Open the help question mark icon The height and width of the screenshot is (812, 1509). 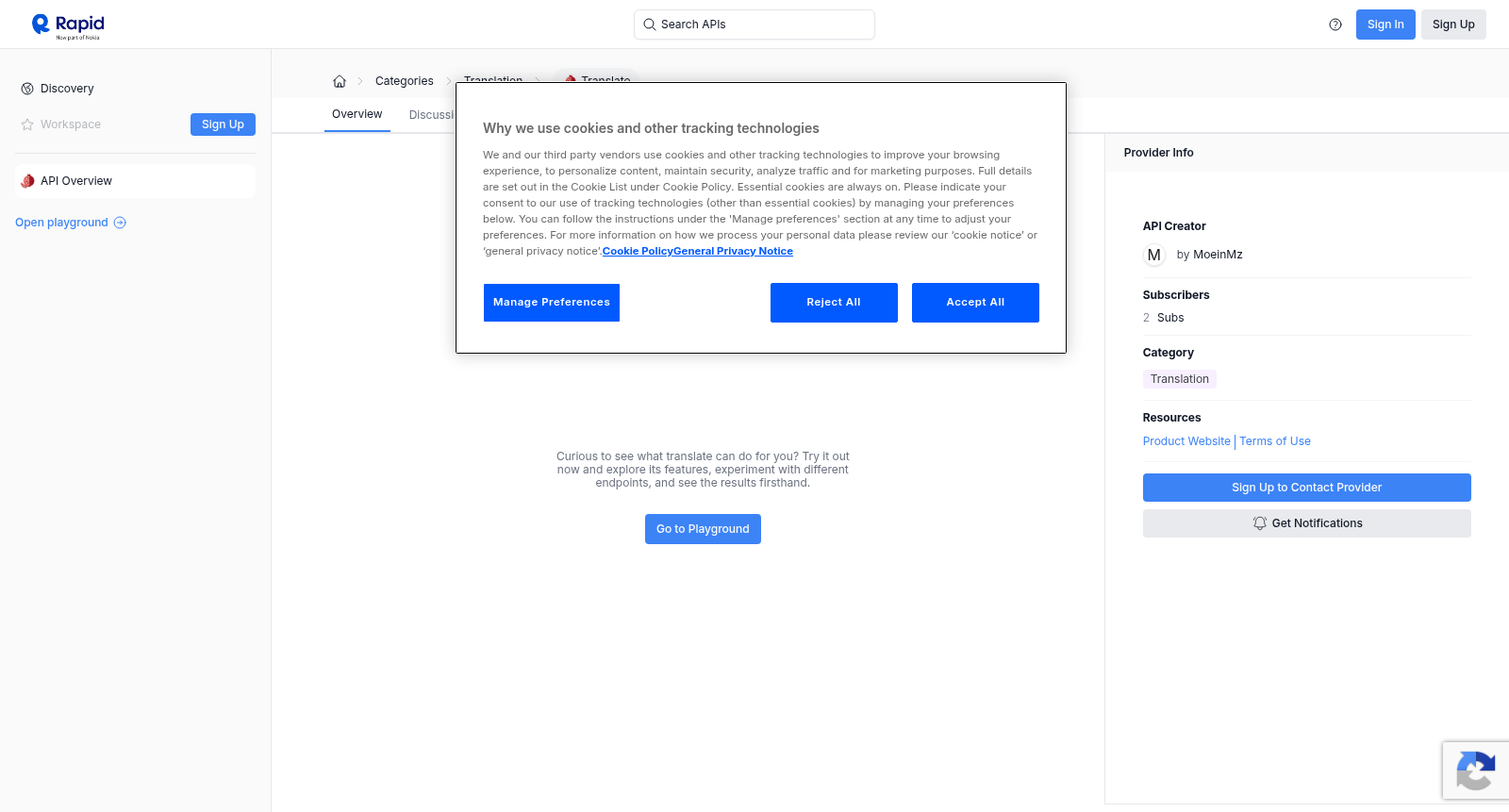click(x=1335, y=25)
